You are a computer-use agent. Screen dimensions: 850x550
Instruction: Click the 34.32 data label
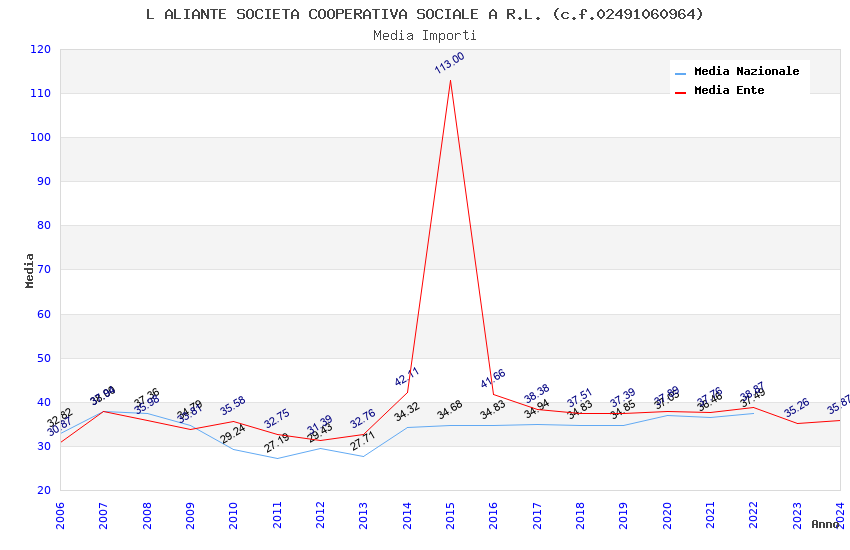407,411
